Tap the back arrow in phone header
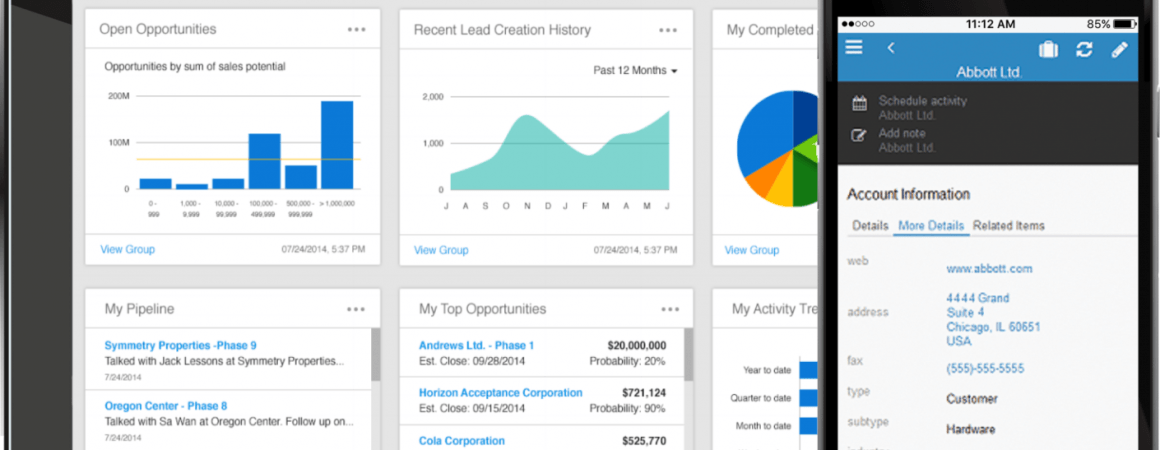Viewport: 1160px width, 450px height. [x=891, y=48]
